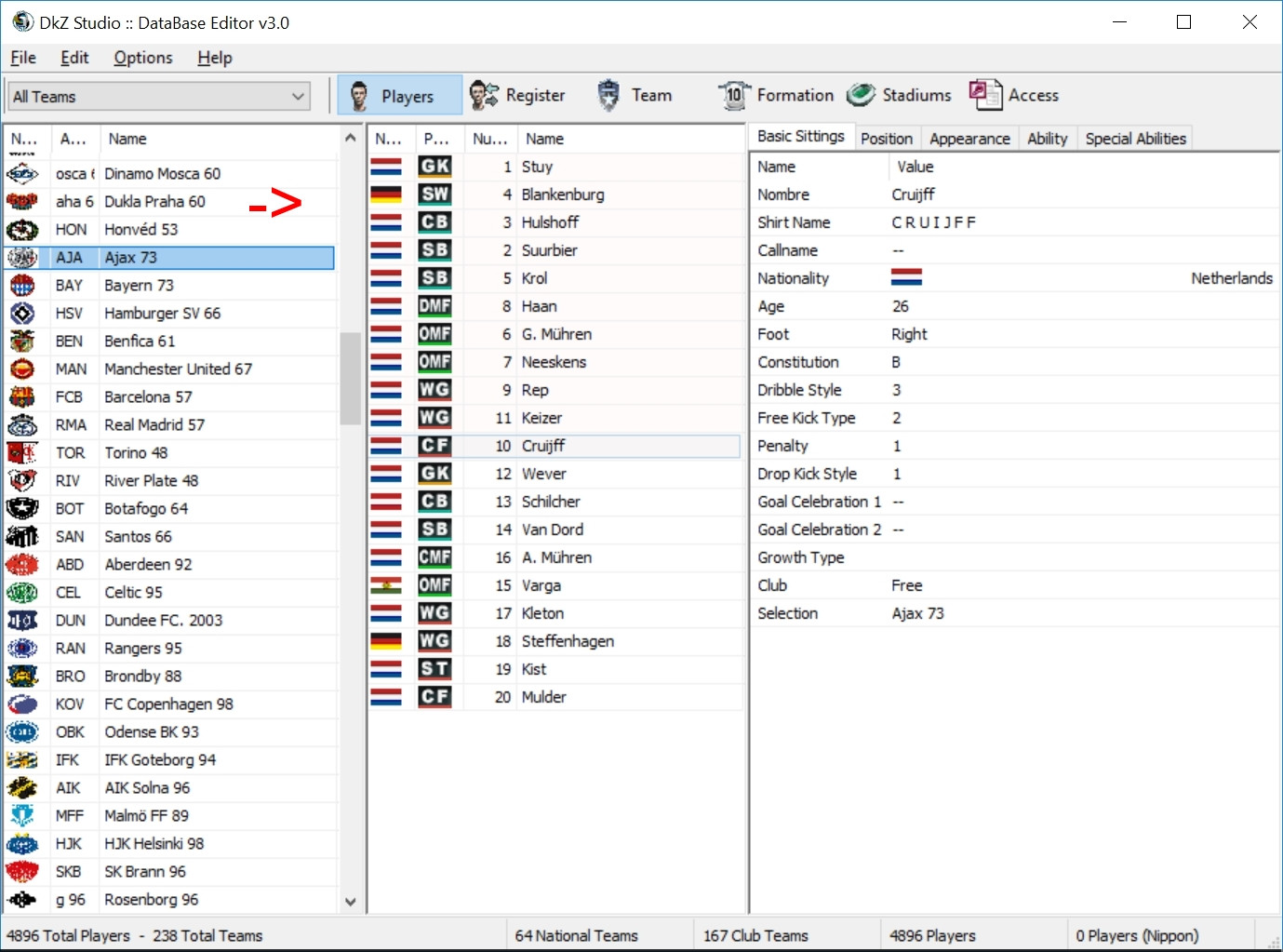This screenshot has height=952, width=1283.
Task: Select player Krol in the list
Action: 555,278
